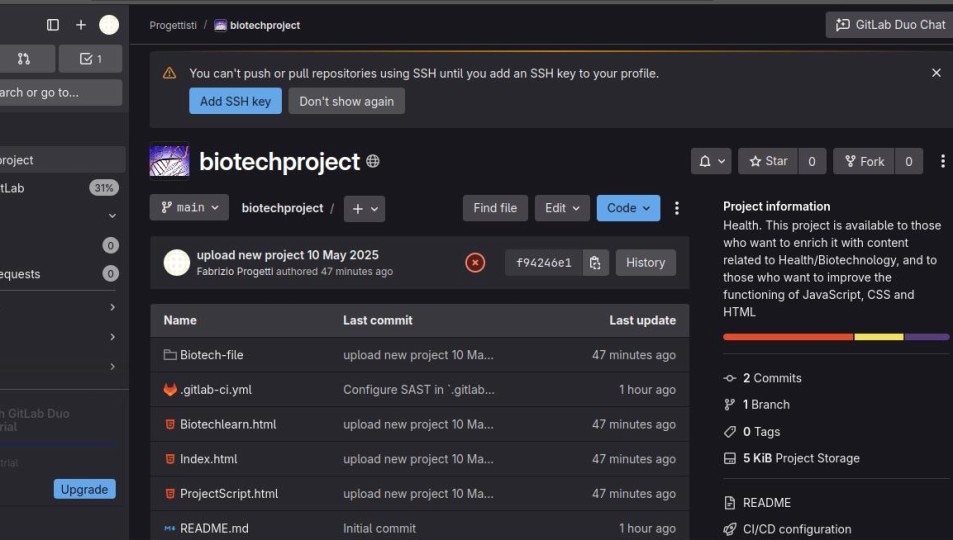Open project actions kebab menu beside Fork
This screenshot has width=953, height=540.
[942, 161]
